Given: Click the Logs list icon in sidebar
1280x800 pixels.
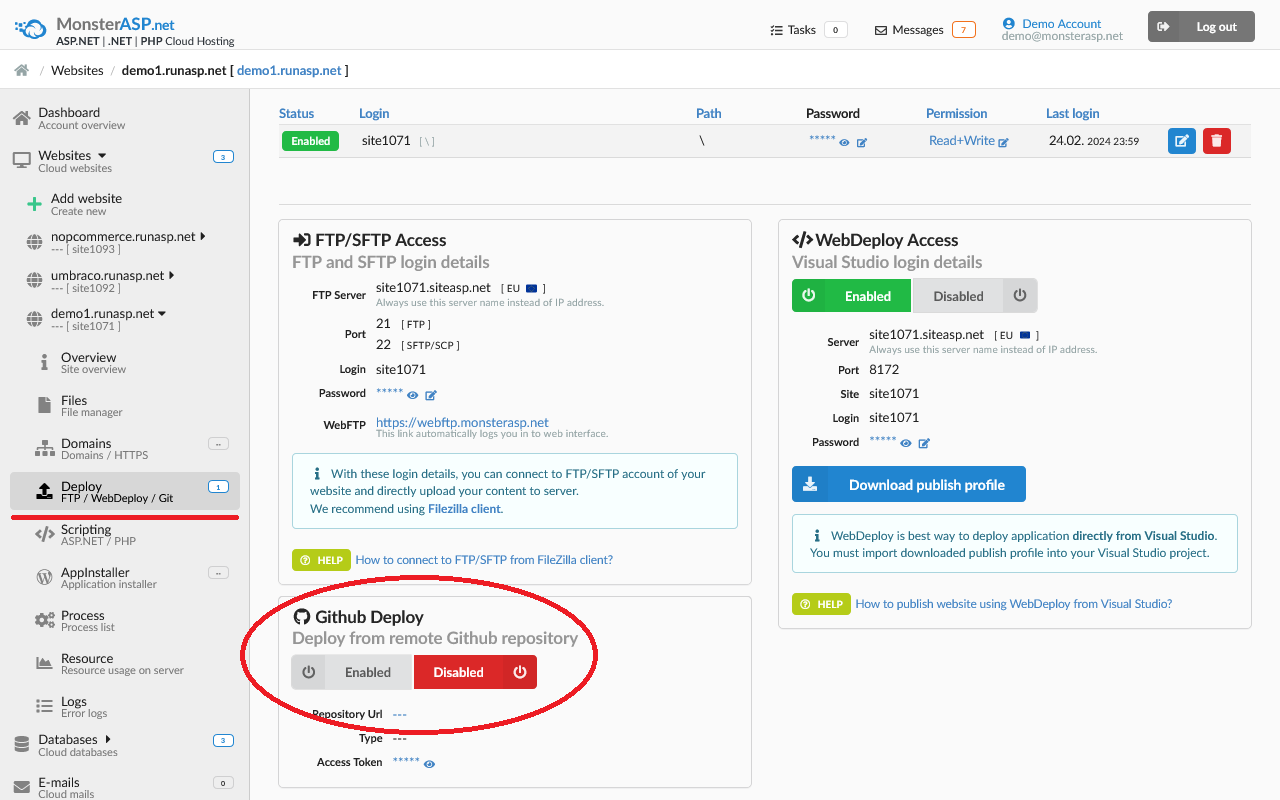Looking at the screenshot, I should pyautogui.click(x=44, y=706).
